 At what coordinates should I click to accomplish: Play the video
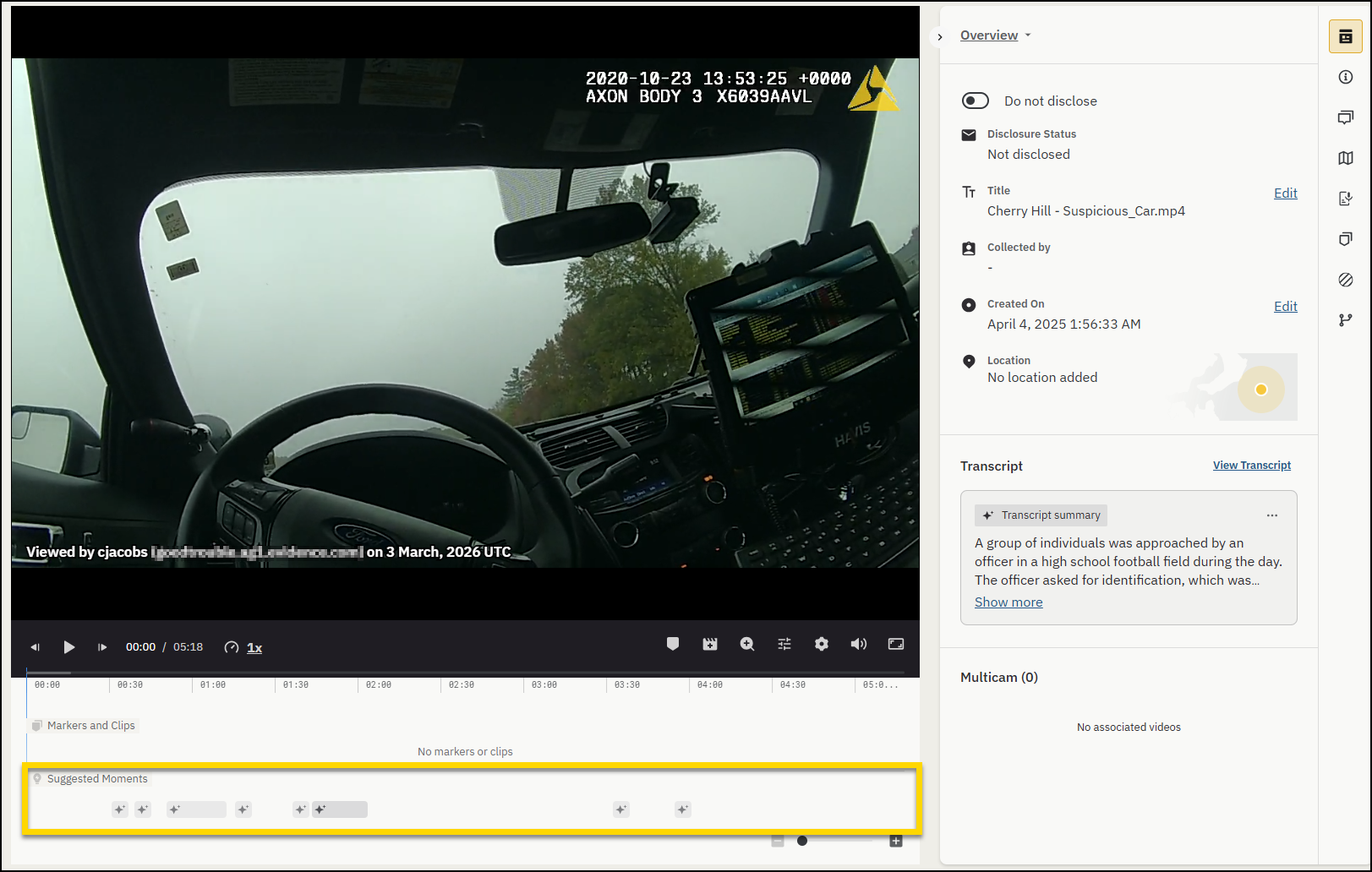coord(69,647)
